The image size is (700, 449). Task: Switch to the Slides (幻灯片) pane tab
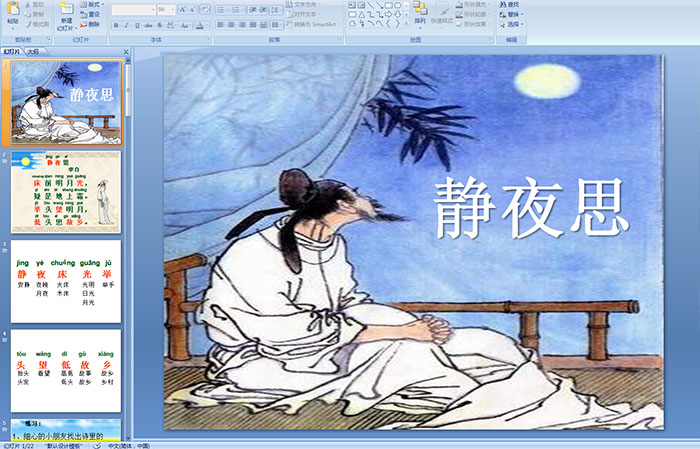[x=12, y=52]
